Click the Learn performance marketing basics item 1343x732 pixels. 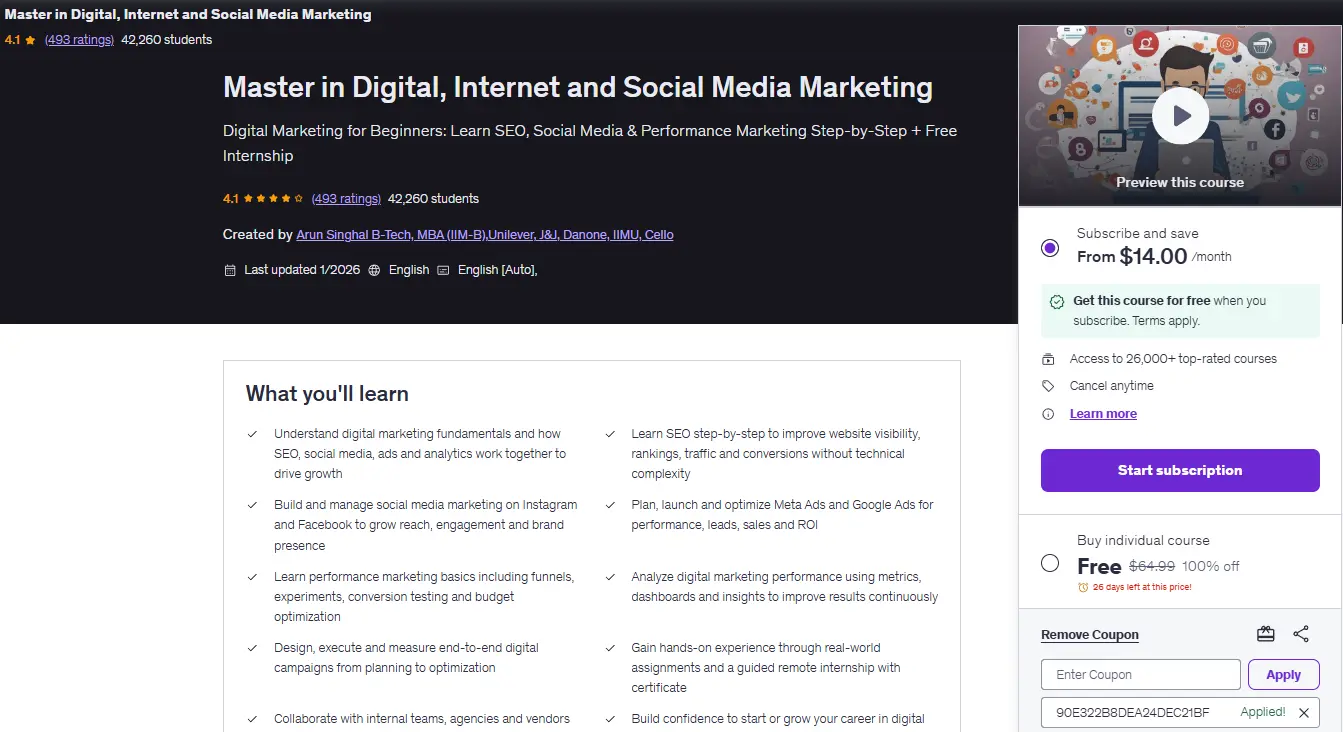424,597
